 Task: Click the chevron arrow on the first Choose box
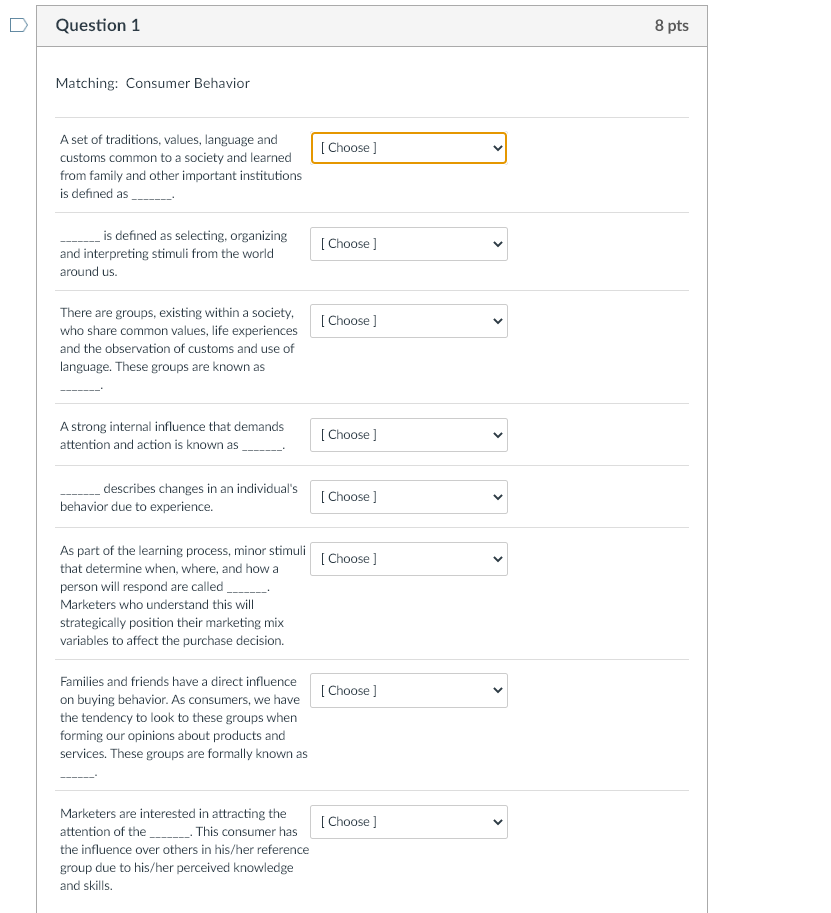[496, 147]
